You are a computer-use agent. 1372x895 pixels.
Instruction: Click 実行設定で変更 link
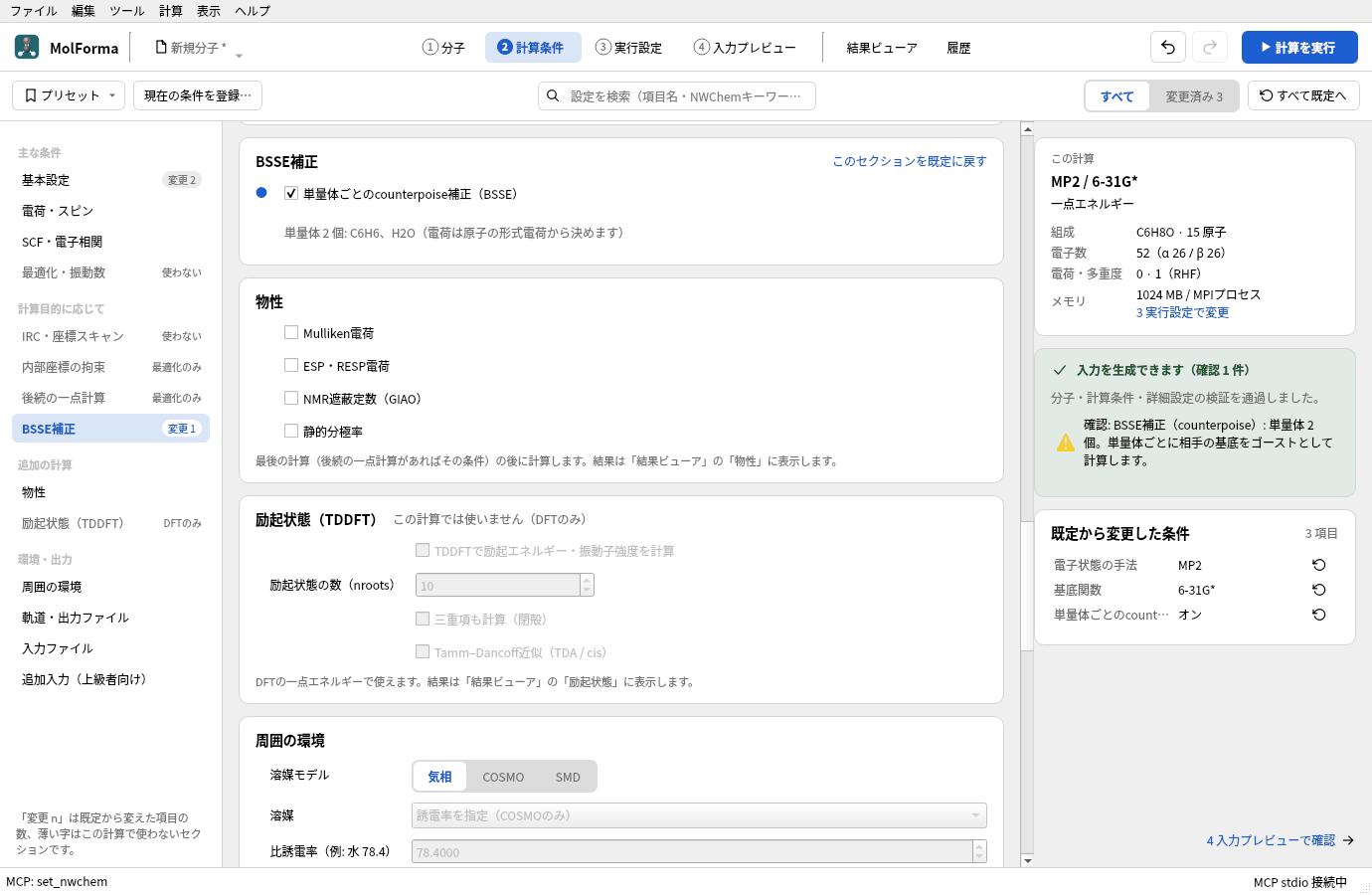[x=1182, y=312]
